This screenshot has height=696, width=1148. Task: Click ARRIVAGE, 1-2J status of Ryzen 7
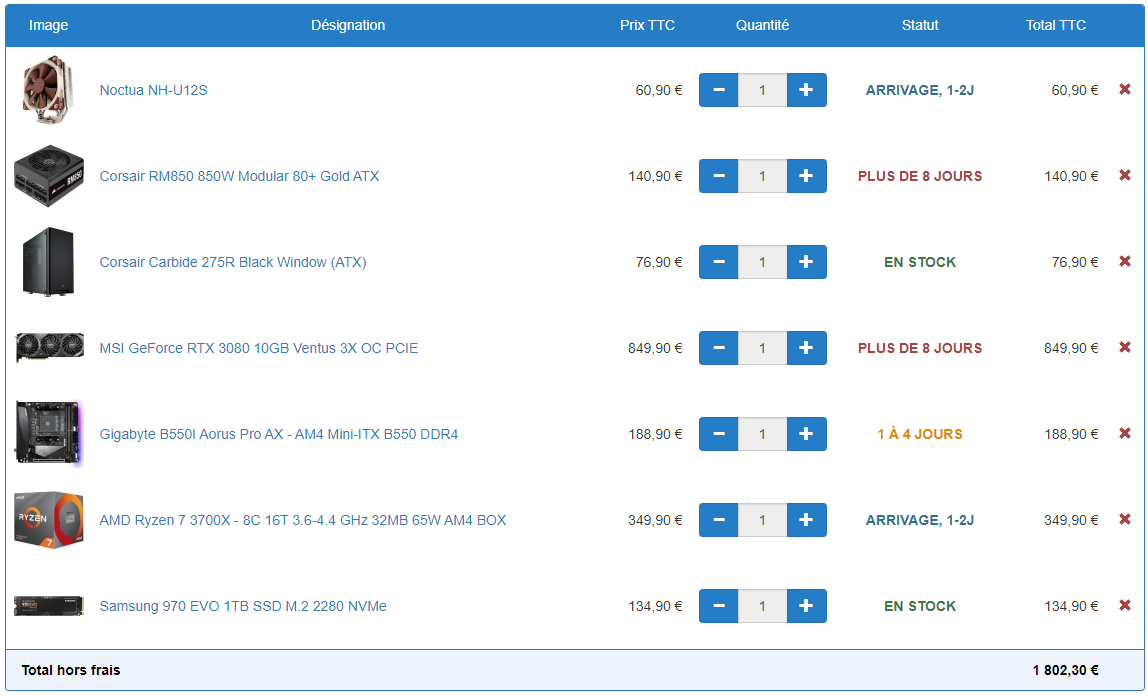pyautogui.click(x=920, y=520)
